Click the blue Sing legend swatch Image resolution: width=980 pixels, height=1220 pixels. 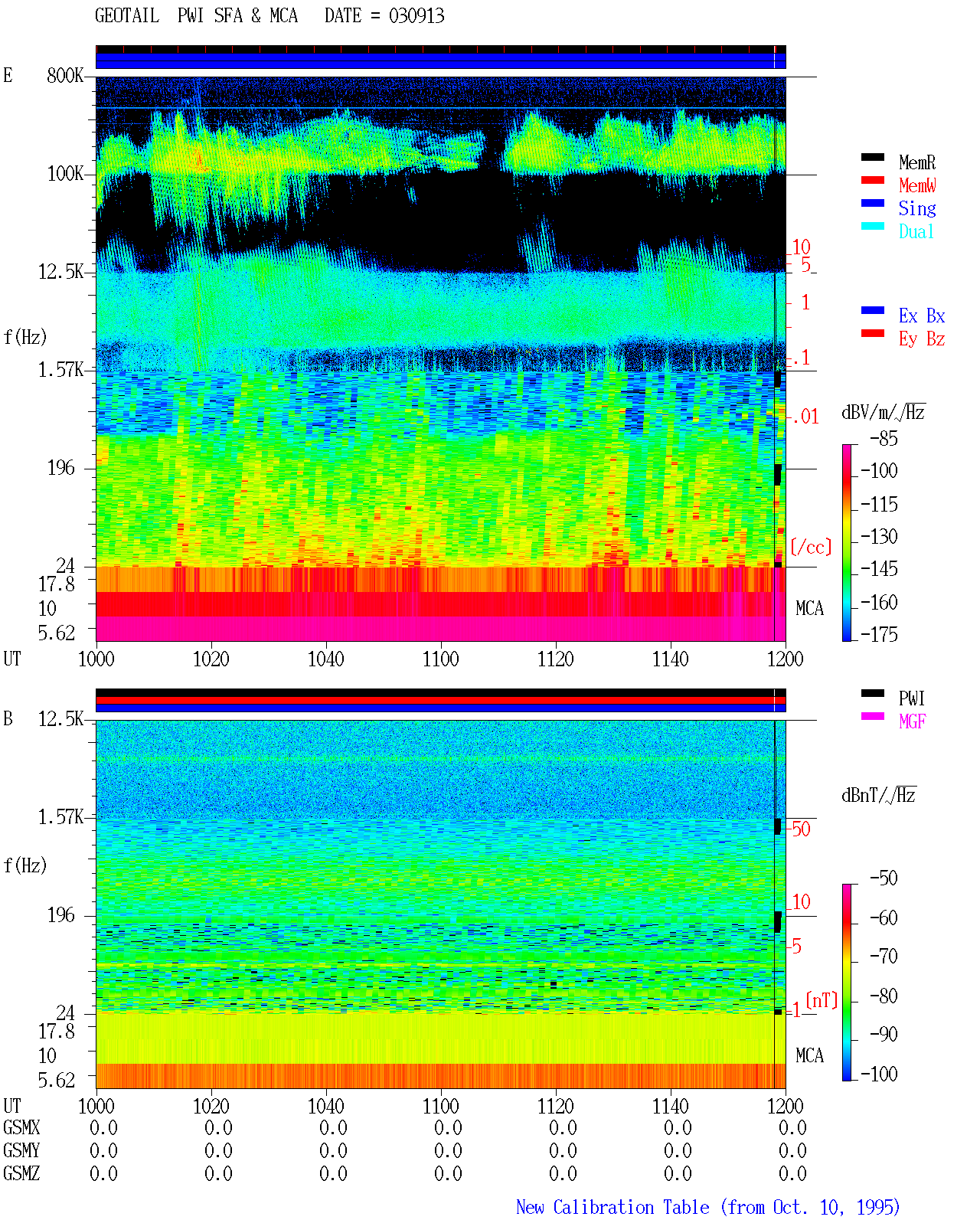pyautogui.click(x=873, y=203)
